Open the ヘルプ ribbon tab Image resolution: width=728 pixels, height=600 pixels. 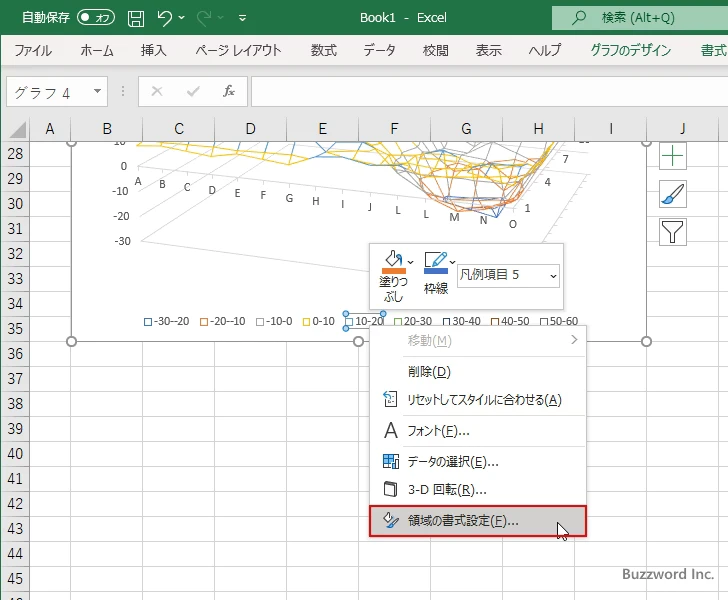click(x=545, y=50)
